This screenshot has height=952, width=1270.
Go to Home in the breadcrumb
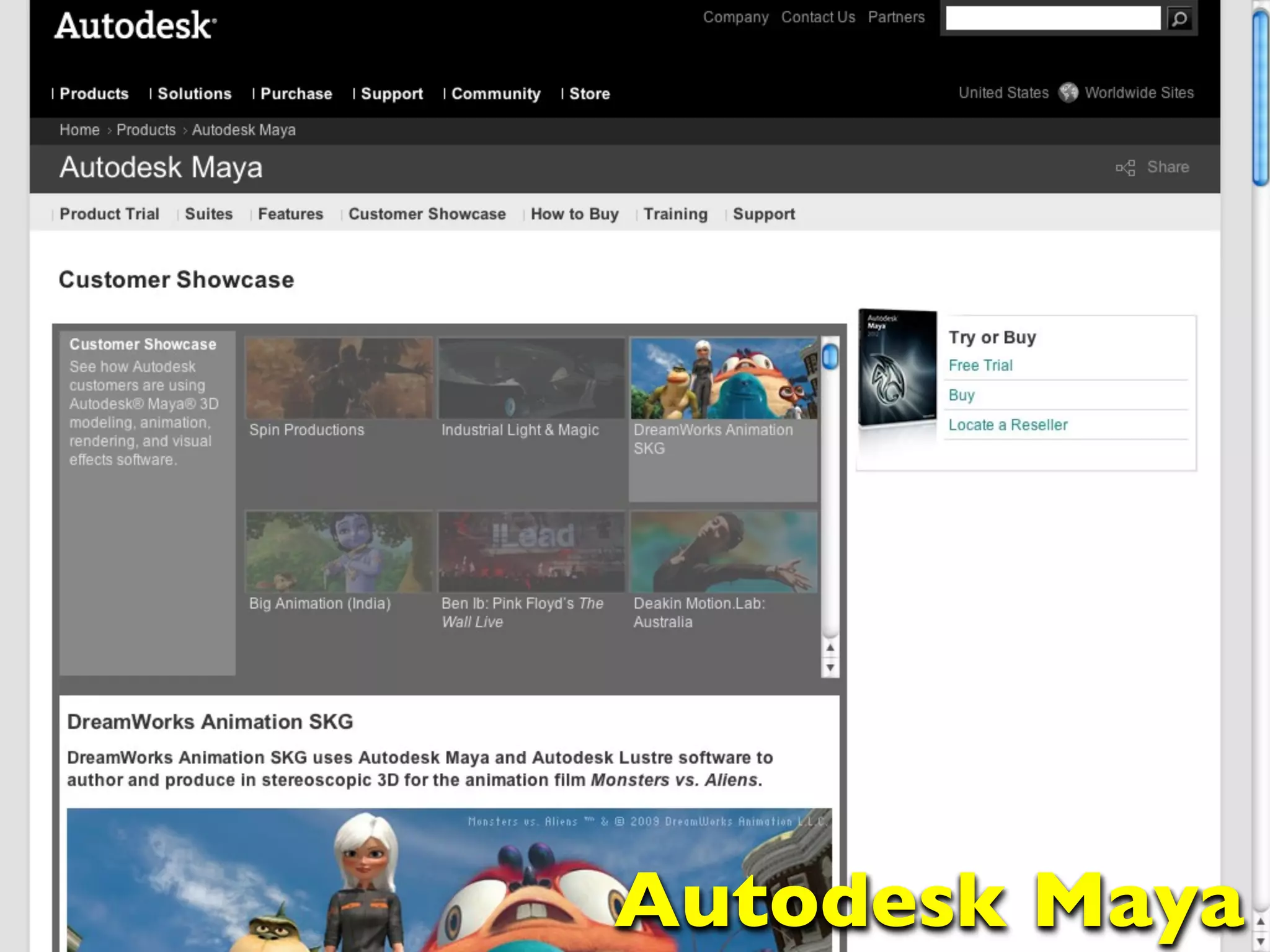pyautogui.click(x=79, y=130)
